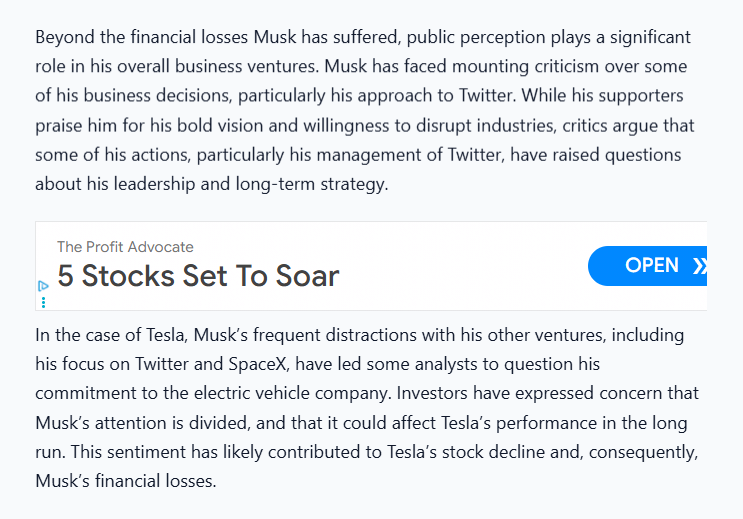The width and height of the screenshot is (743, 519).
Task: Click final line 'Musk's financial losses.'
Action: click(x=126, y=481)
